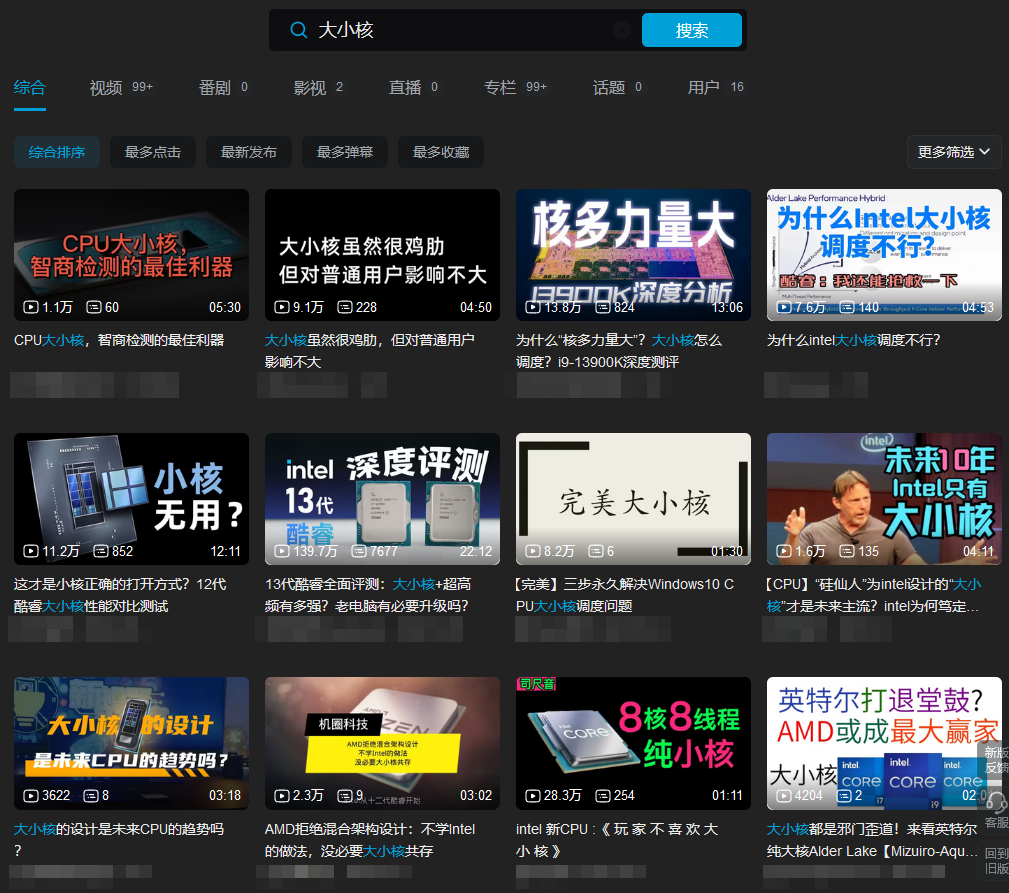Open title link 大小核虽然很鸡肋，但对普通用户影响不大

pyautogui.click(x=370, y=351)
